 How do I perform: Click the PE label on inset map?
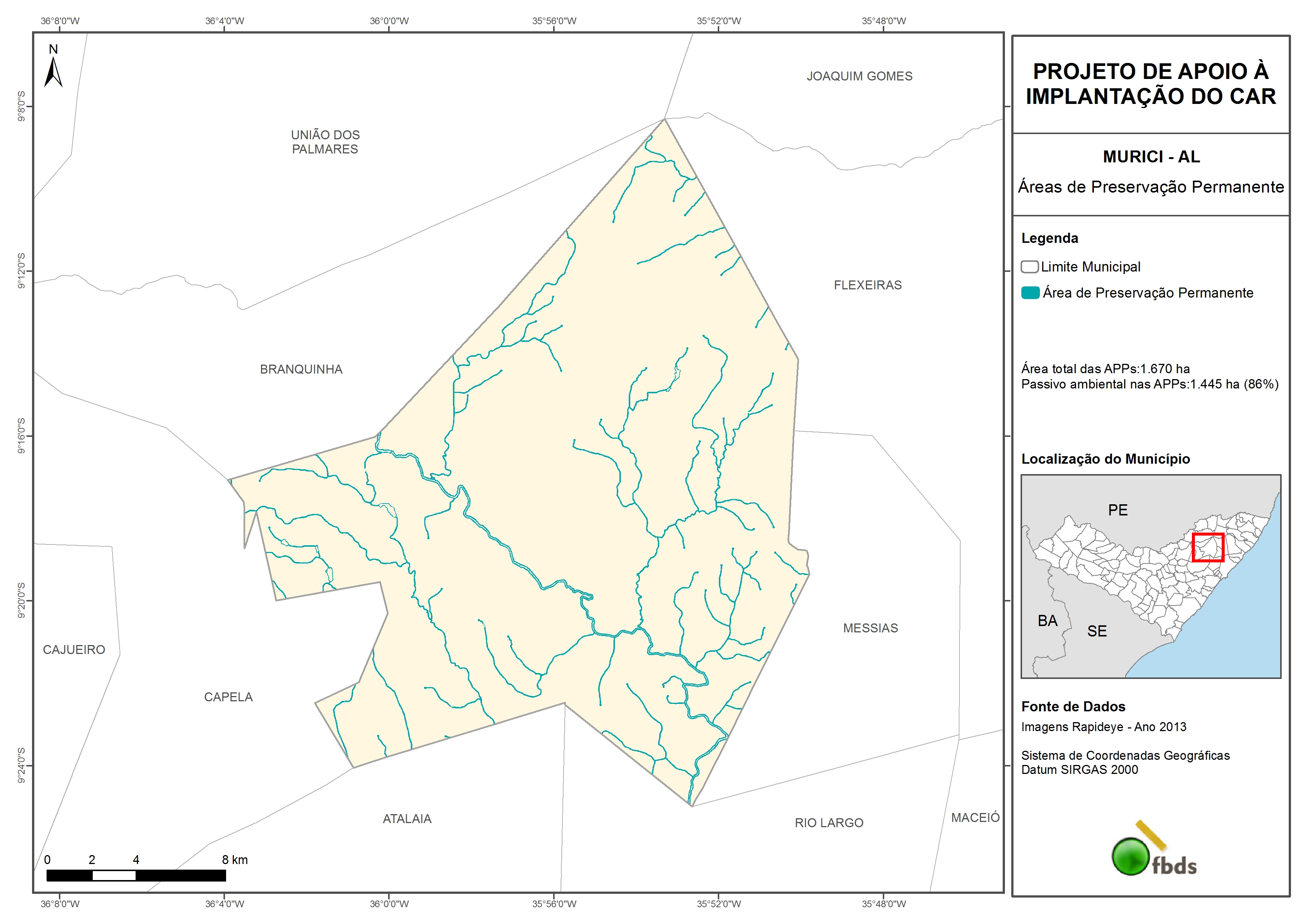tap(1117, 510)
